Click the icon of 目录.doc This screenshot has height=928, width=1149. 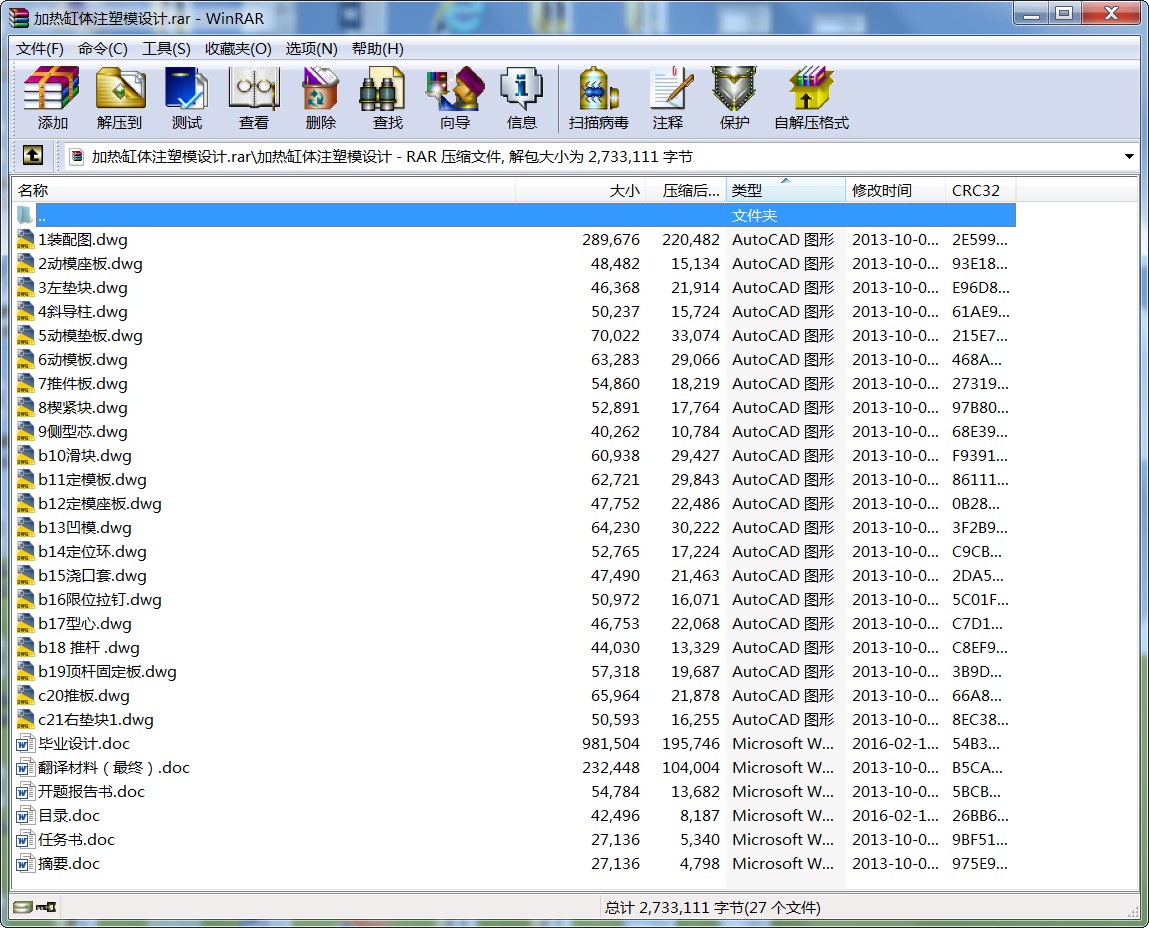tap(25, 816)
